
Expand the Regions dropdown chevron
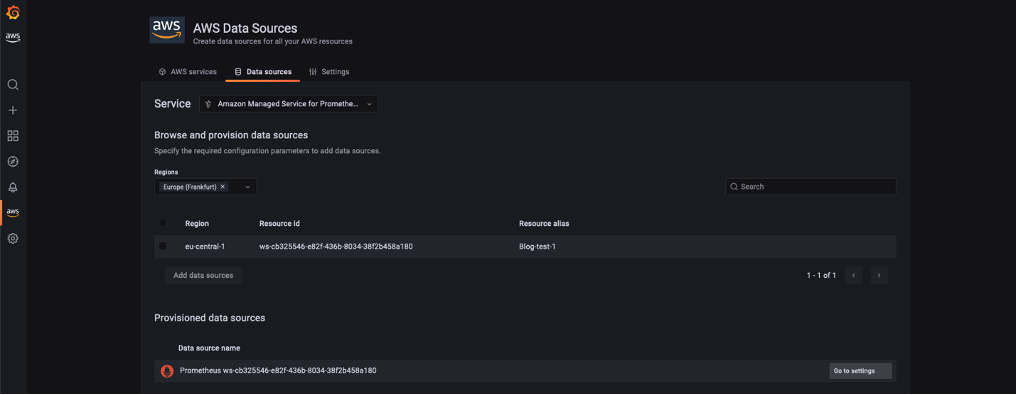pyautogui.click(x=247, y=186)
